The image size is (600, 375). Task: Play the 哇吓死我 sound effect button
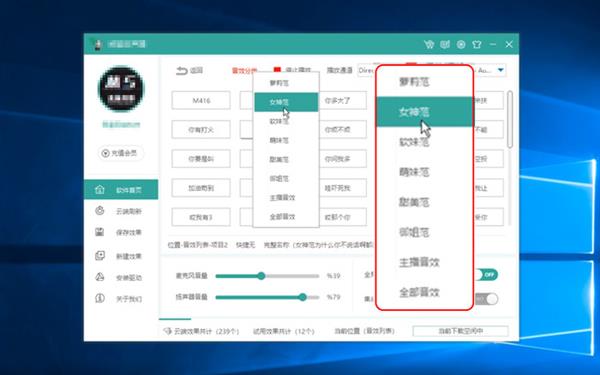(x=343, y=188)
